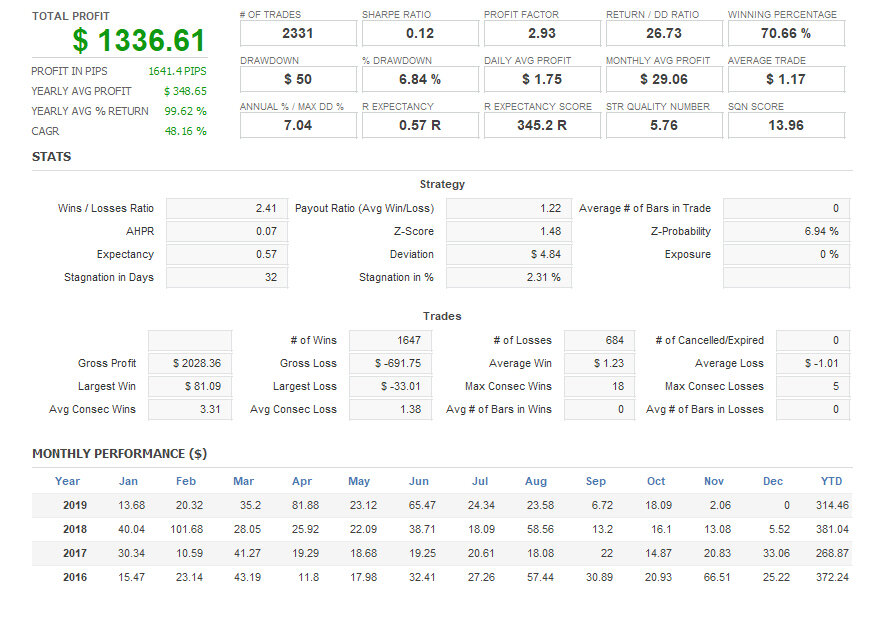Select the Feb column header
Viewport: 871px width, 621px height.
click(x=186, y=482)
